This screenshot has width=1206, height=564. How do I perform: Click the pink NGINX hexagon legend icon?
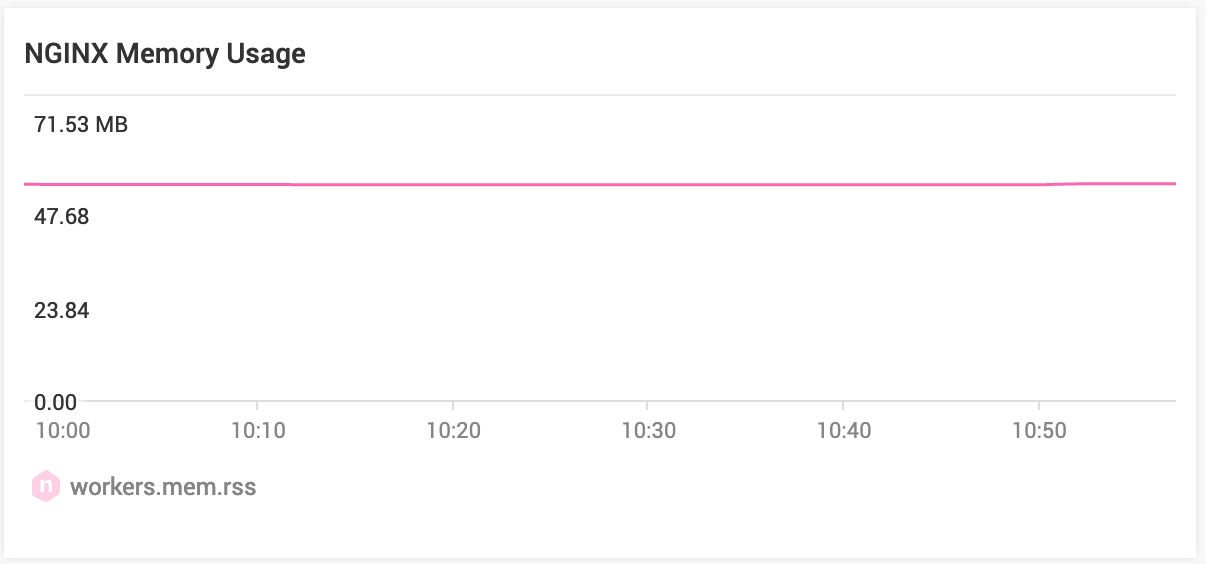pyautogui.click(x=45, y=487)
